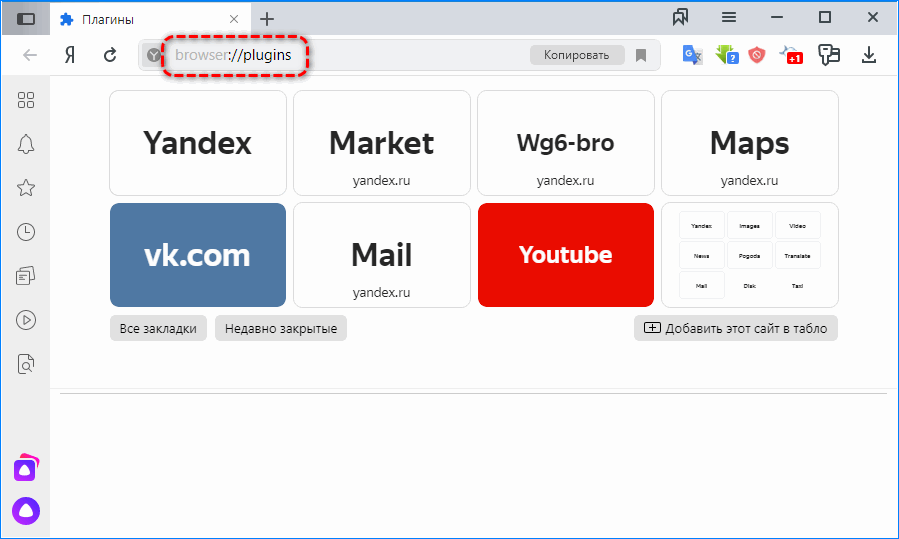Switch to the Плагины tab
Screen dimensions: 899x539
[140, 19]
